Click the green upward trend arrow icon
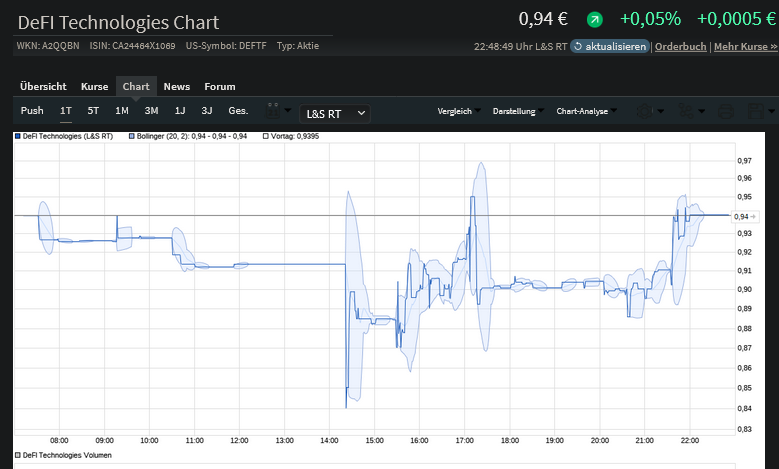 click(x=595, y=19)
